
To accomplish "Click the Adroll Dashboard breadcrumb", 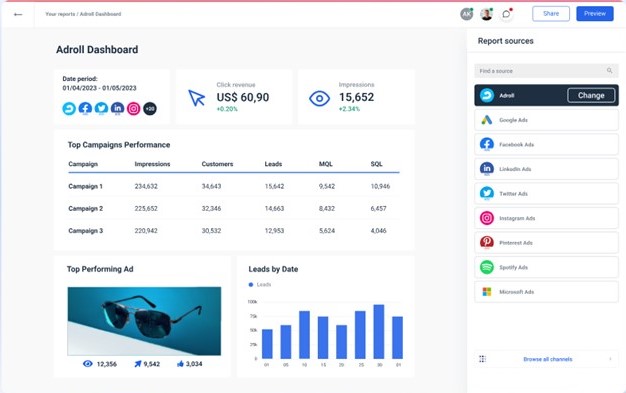I will point(100,14).
